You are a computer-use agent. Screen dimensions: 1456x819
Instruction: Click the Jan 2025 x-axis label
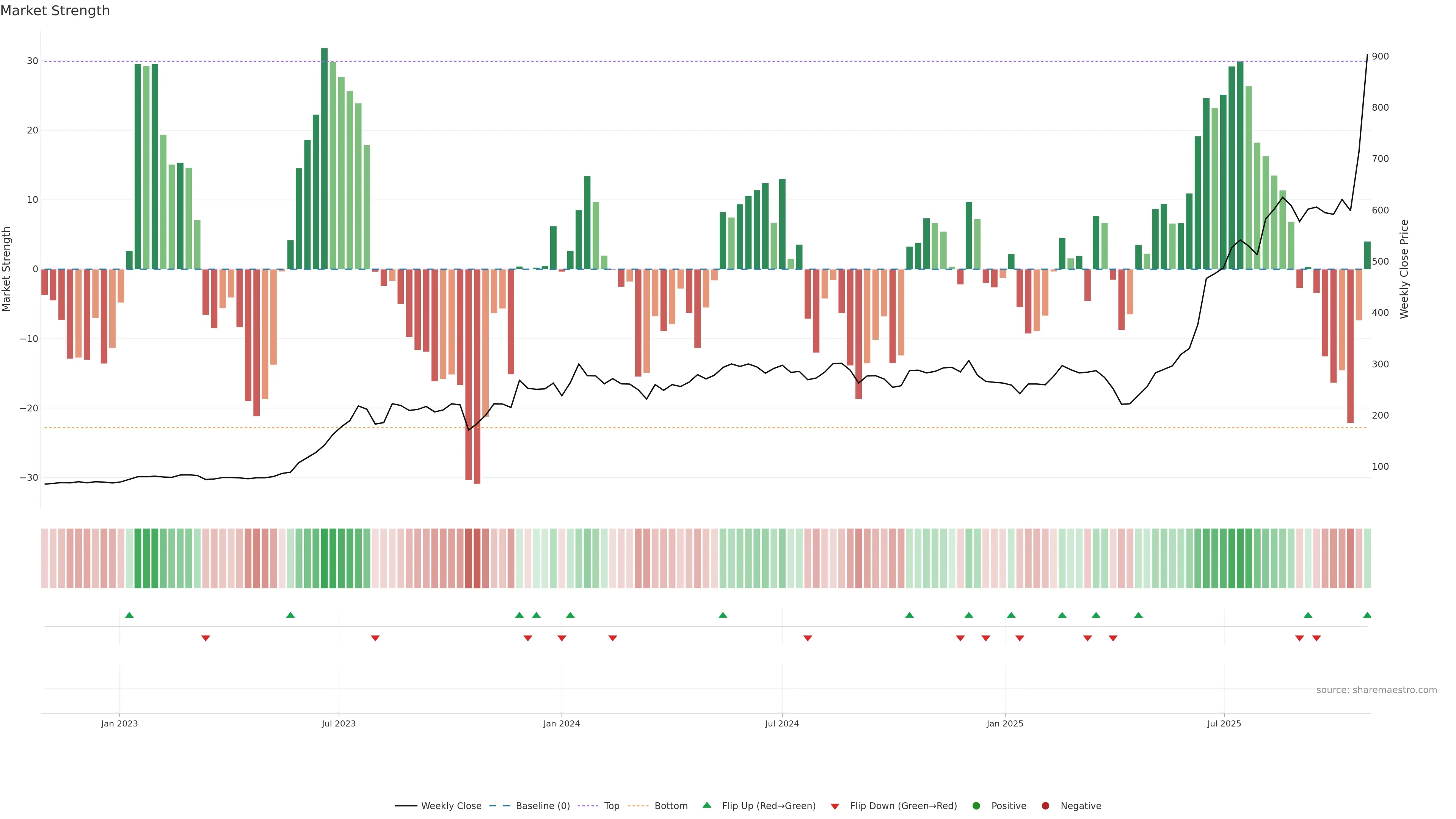pyautogui.click(x=1005, y=723)
